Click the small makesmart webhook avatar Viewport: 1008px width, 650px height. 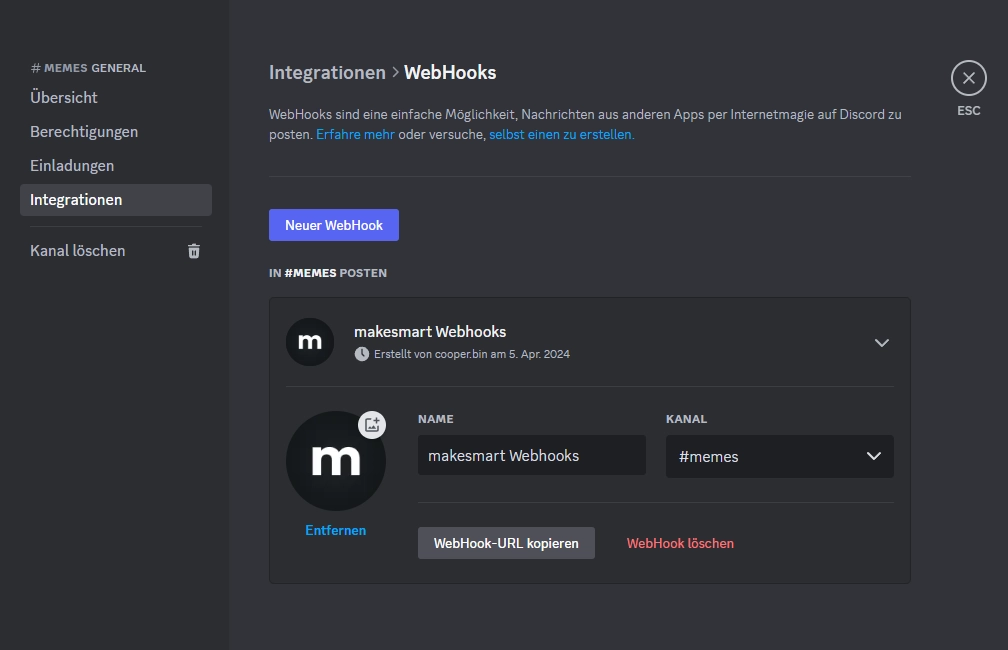pos(310,342)
